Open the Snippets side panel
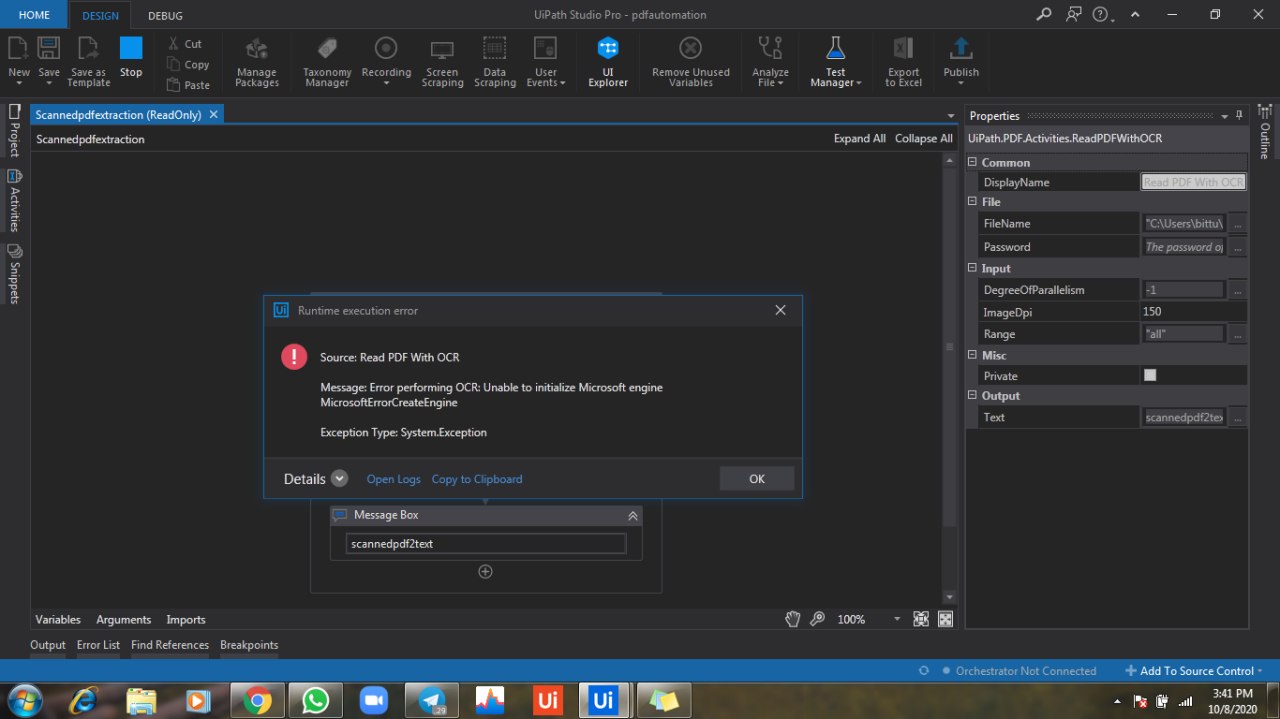Screen dimensions: 1280x719 point(14,274)
